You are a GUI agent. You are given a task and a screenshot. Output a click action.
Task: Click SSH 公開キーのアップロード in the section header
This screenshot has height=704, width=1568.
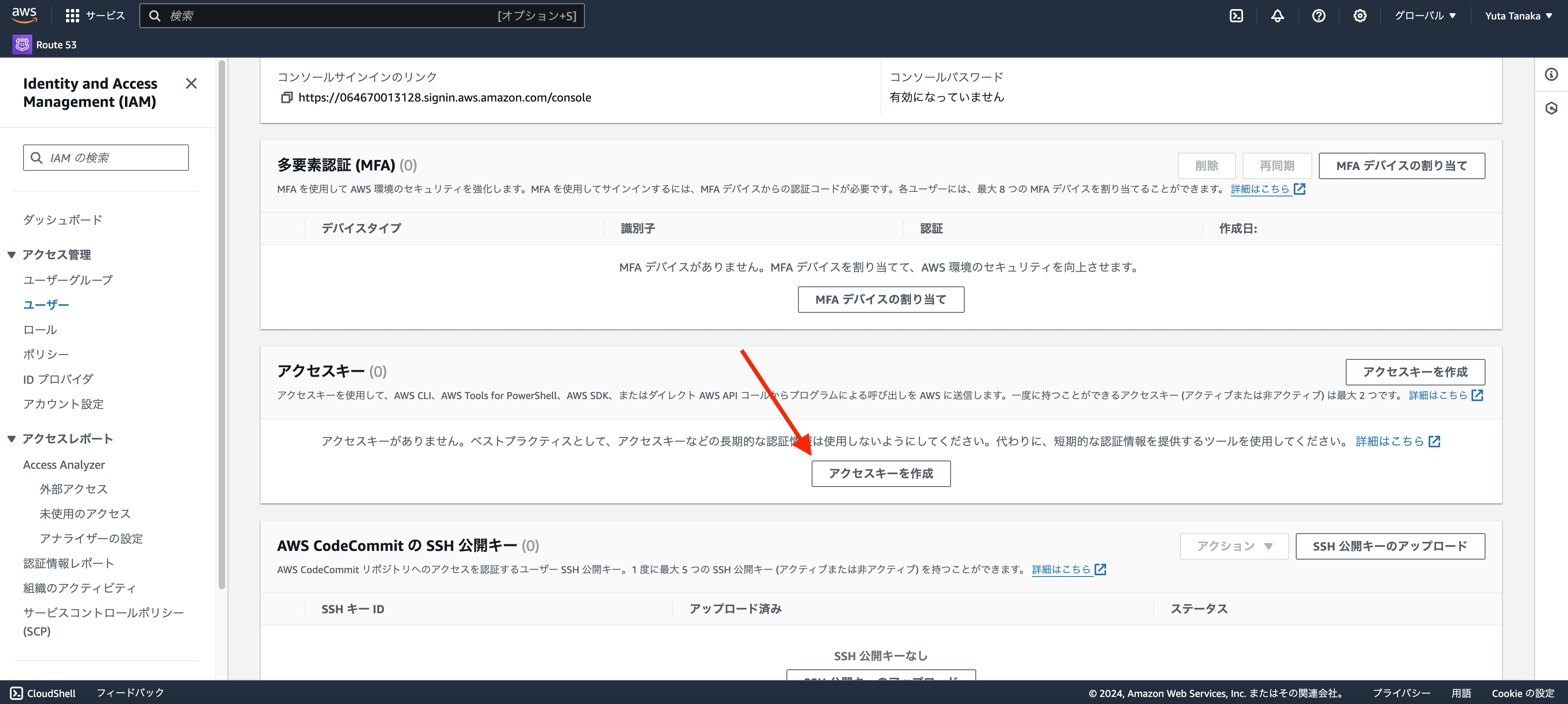tap(1390, 546)
